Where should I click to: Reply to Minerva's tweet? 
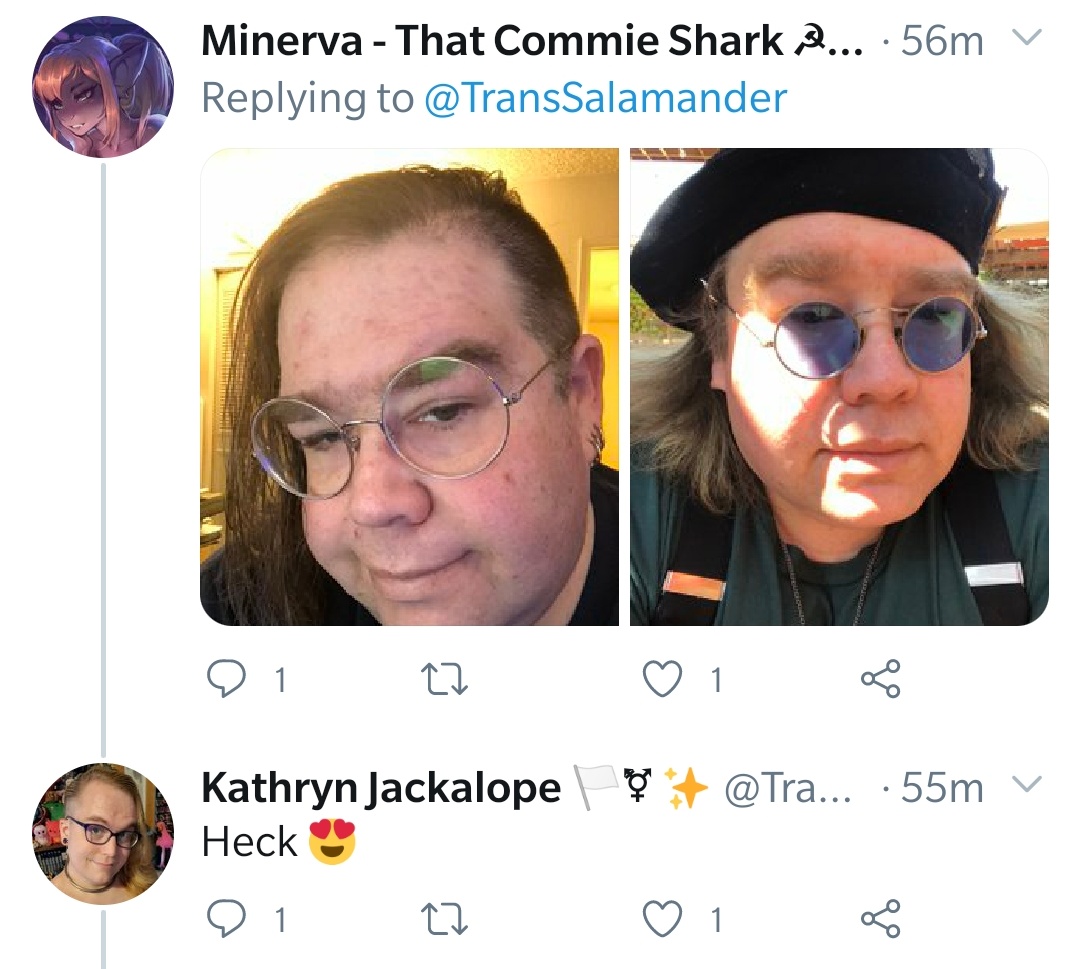tap(227, 679)
